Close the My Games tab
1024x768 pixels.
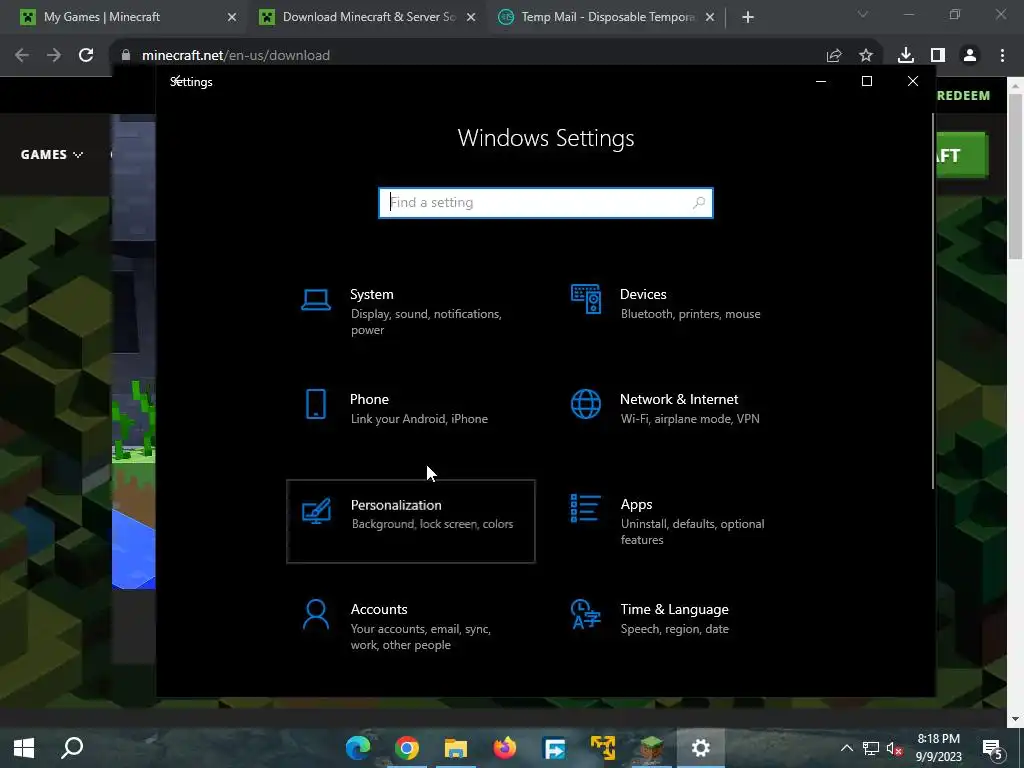click(x=232, y=17)
